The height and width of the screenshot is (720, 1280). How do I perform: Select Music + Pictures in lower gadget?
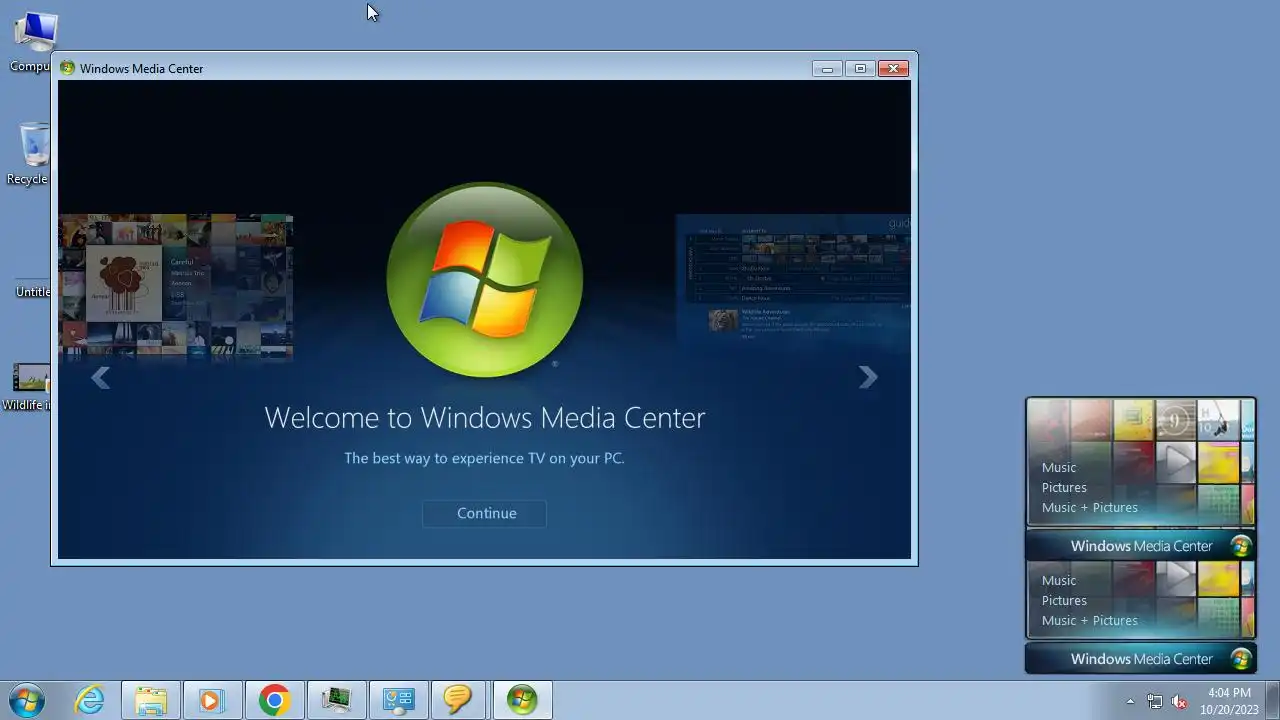(x=1090, y=620)
